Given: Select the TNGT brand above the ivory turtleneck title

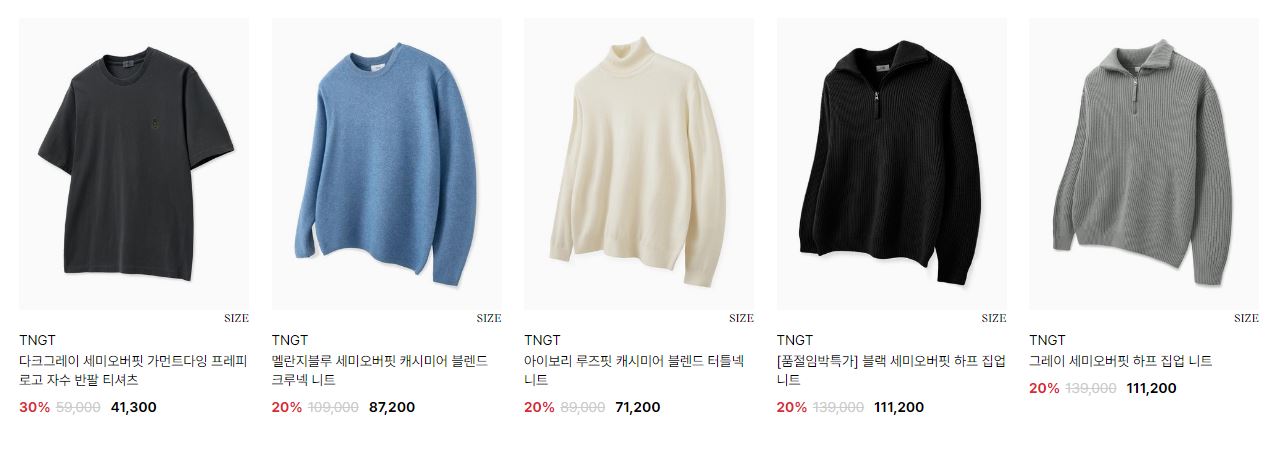Looking at the screenshot, I should [542, 340].
